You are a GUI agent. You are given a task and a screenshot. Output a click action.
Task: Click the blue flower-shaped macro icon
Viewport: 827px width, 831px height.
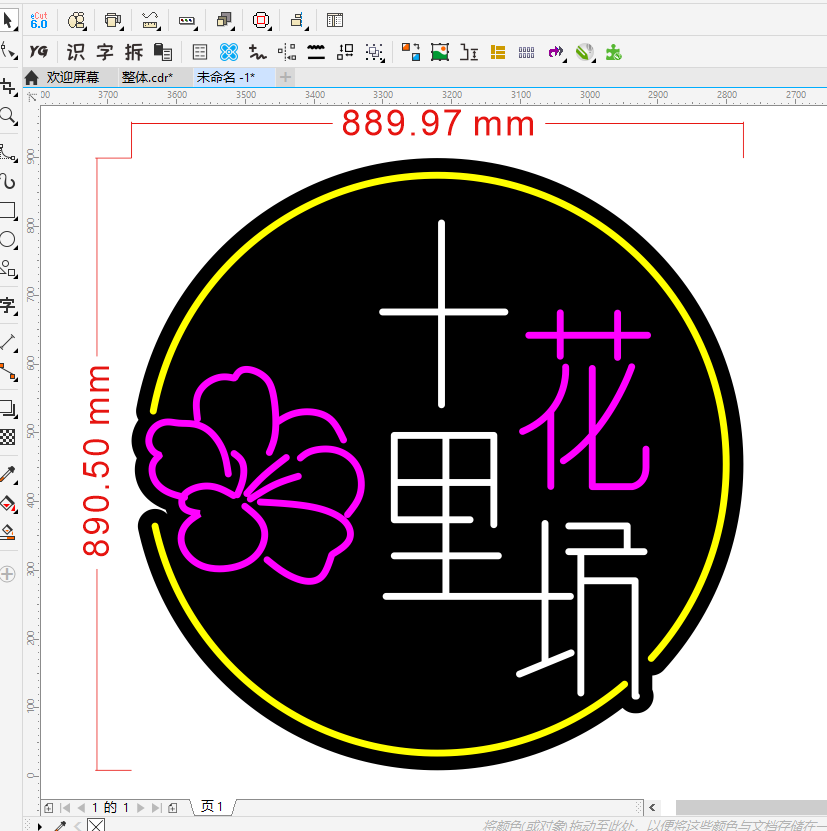pyautogui.click(x=228, y=52)
